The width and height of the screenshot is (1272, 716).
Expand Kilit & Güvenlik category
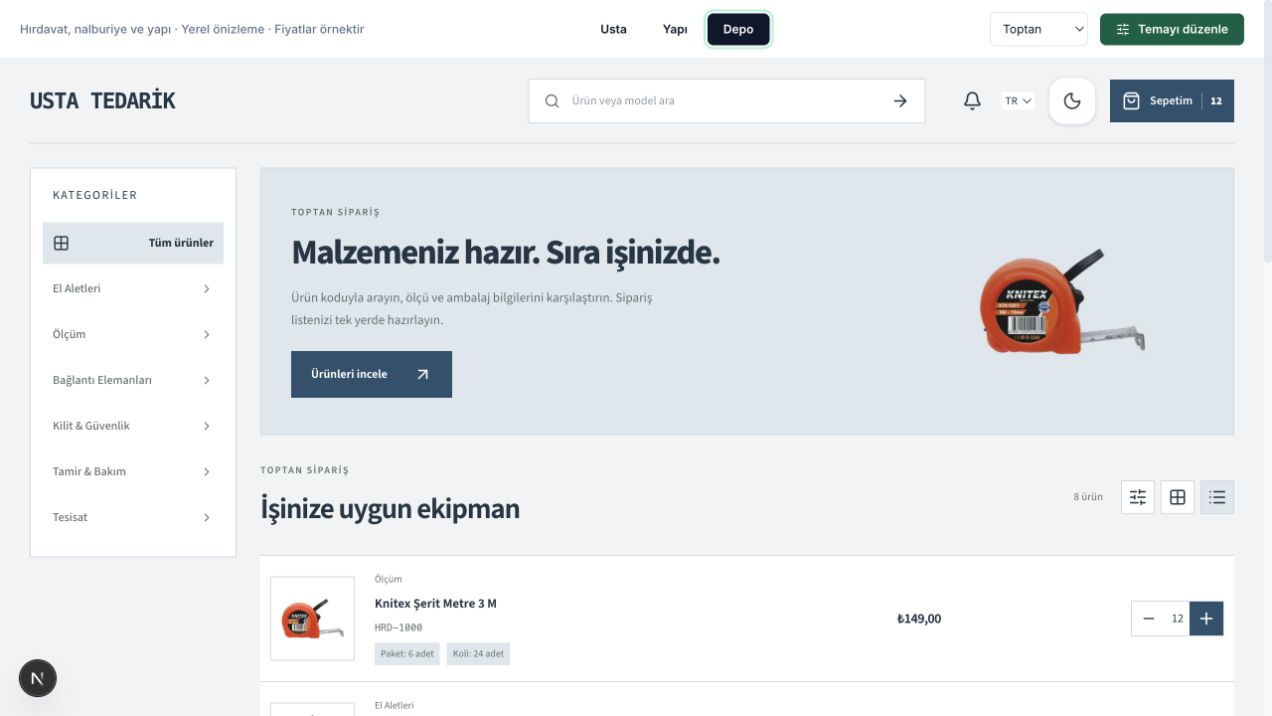[x=133, y=426]
